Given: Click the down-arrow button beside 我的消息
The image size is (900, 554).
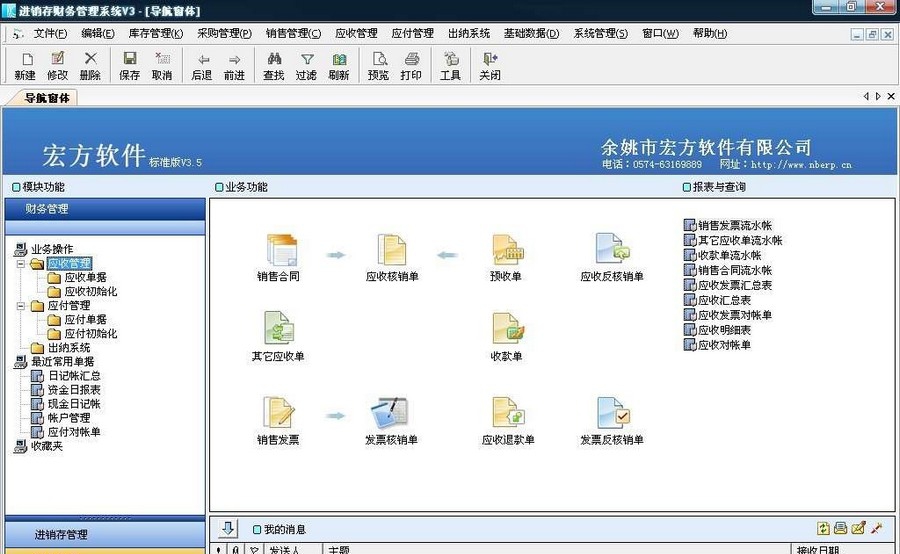Looking at the screenshot, I should [228, 529].
